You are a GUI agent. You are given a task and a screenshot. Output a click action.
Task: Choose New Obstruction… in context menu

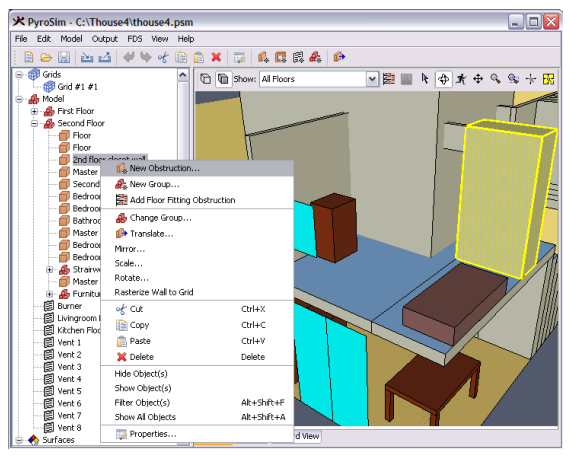pos(197,169)
